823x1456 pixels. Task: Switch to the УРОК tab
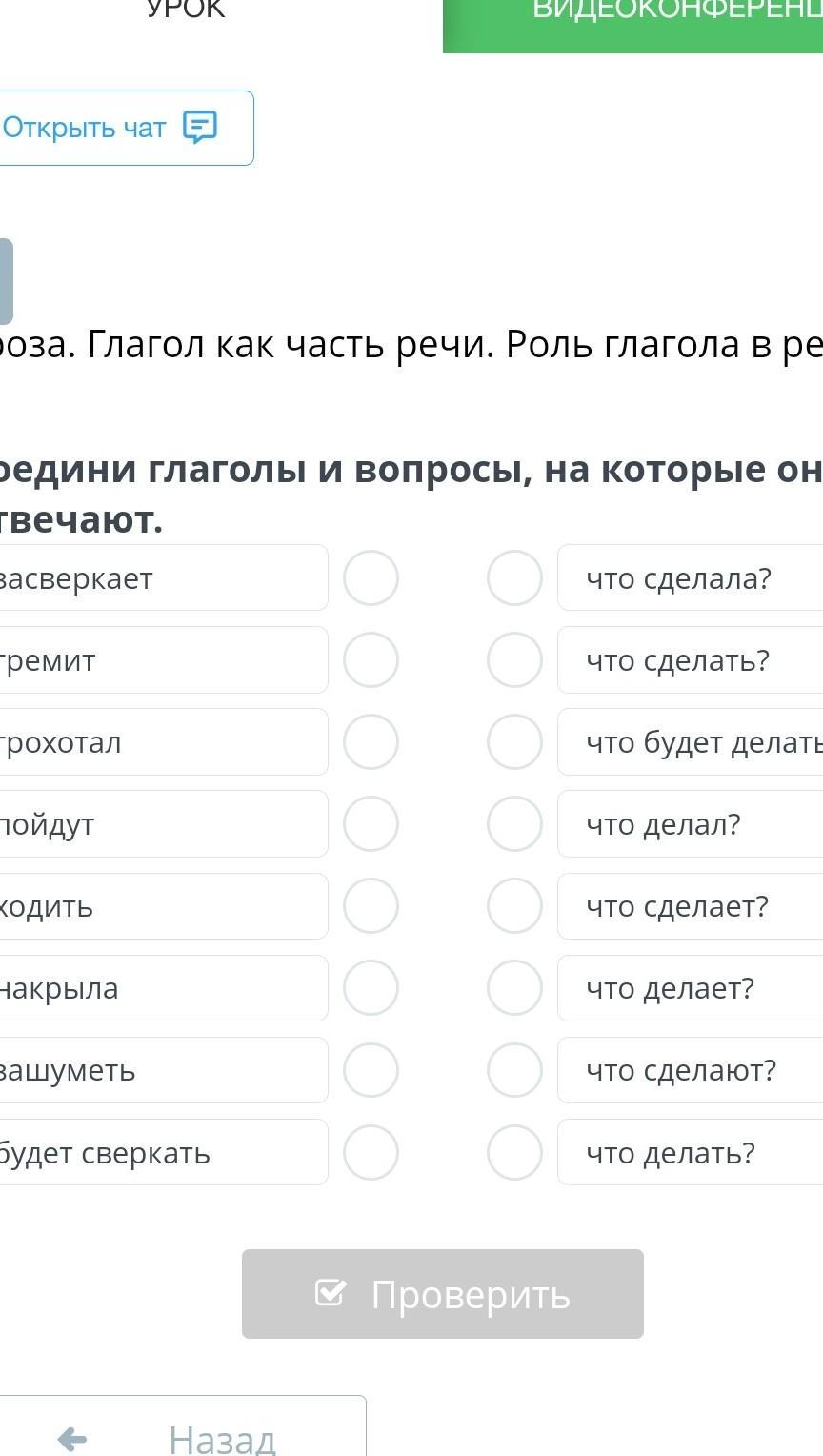(186, 13)
